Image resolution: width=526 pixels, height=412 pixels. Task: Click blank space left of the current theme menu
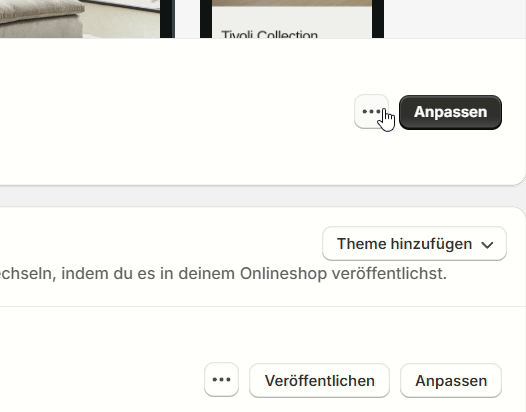click(x=174, y=112)
